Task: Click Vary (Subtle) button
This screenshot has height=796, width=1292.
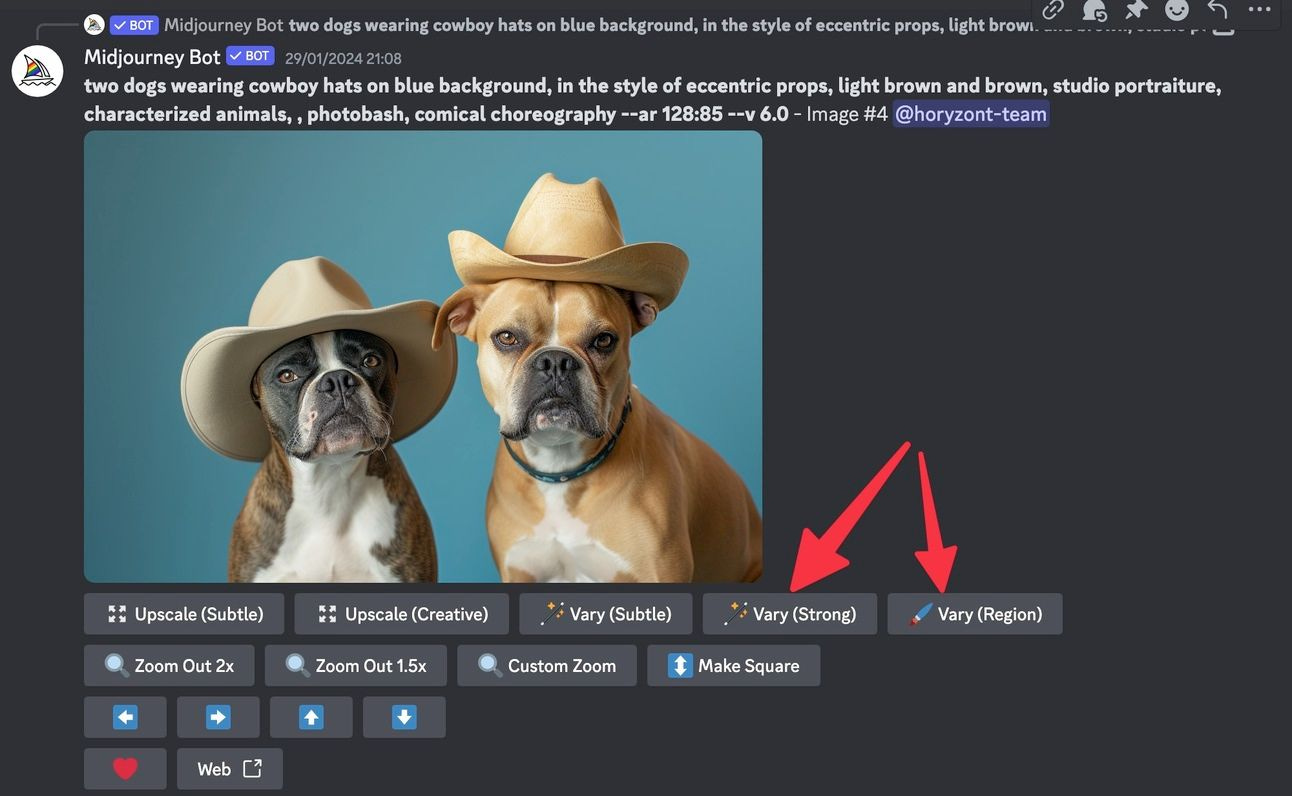Action: [x=606, y=614]
